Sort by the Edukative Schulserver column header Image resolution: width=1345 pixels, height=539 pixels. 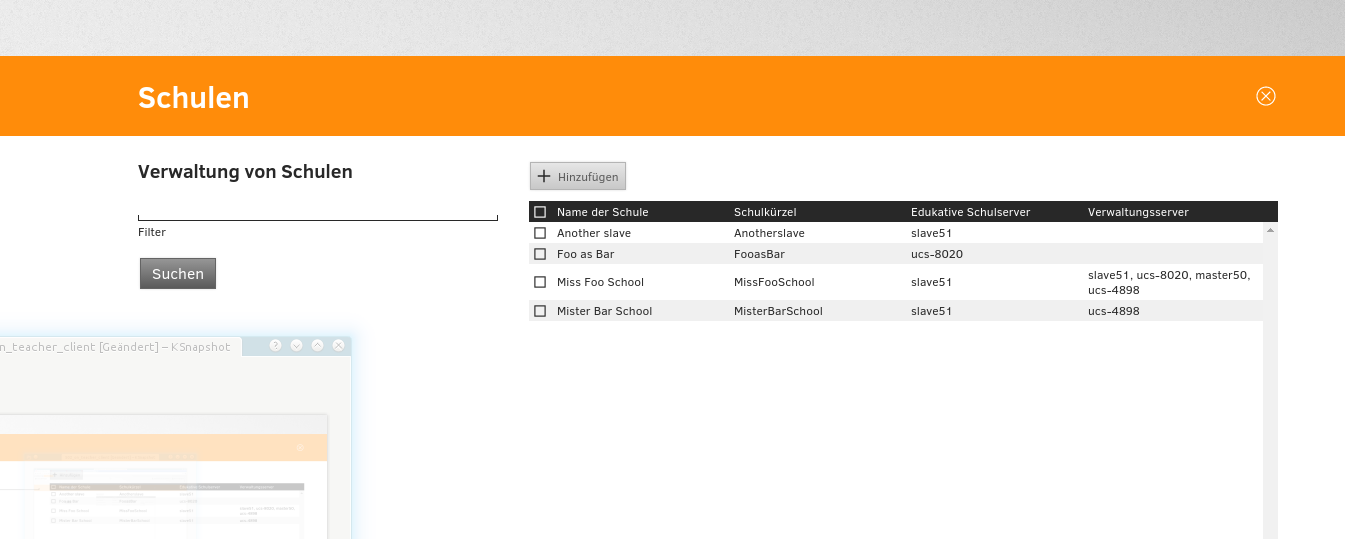point(970,212)
